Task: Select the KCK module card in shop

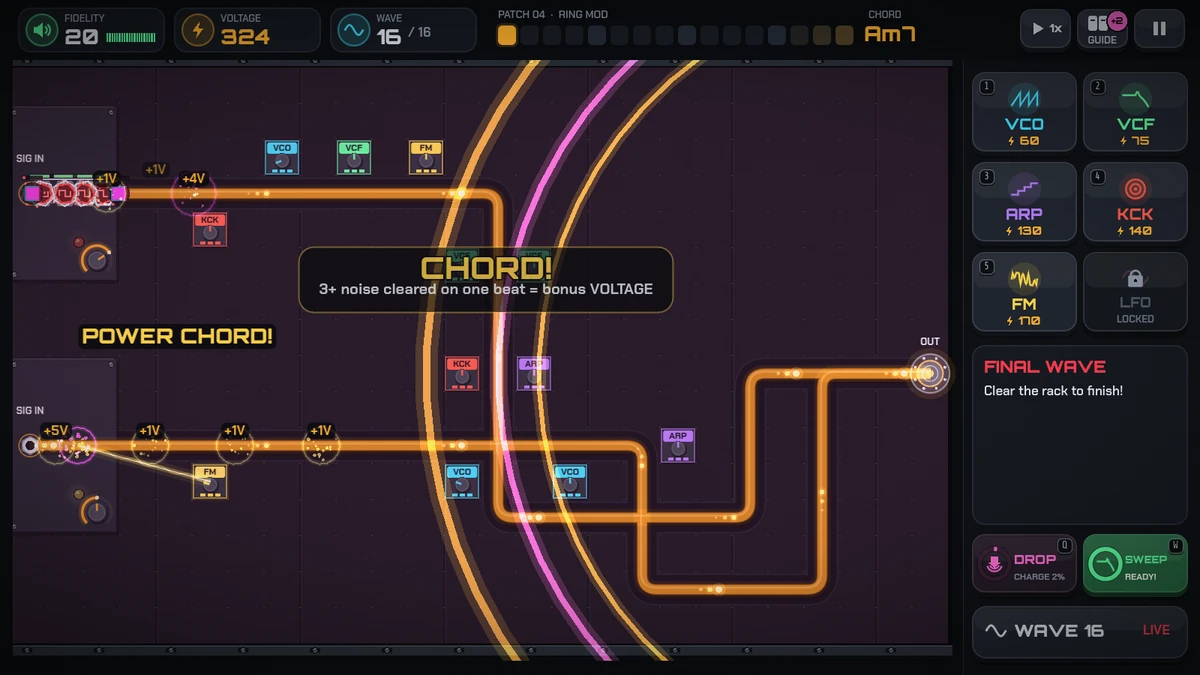Action: click(1134, 202)
